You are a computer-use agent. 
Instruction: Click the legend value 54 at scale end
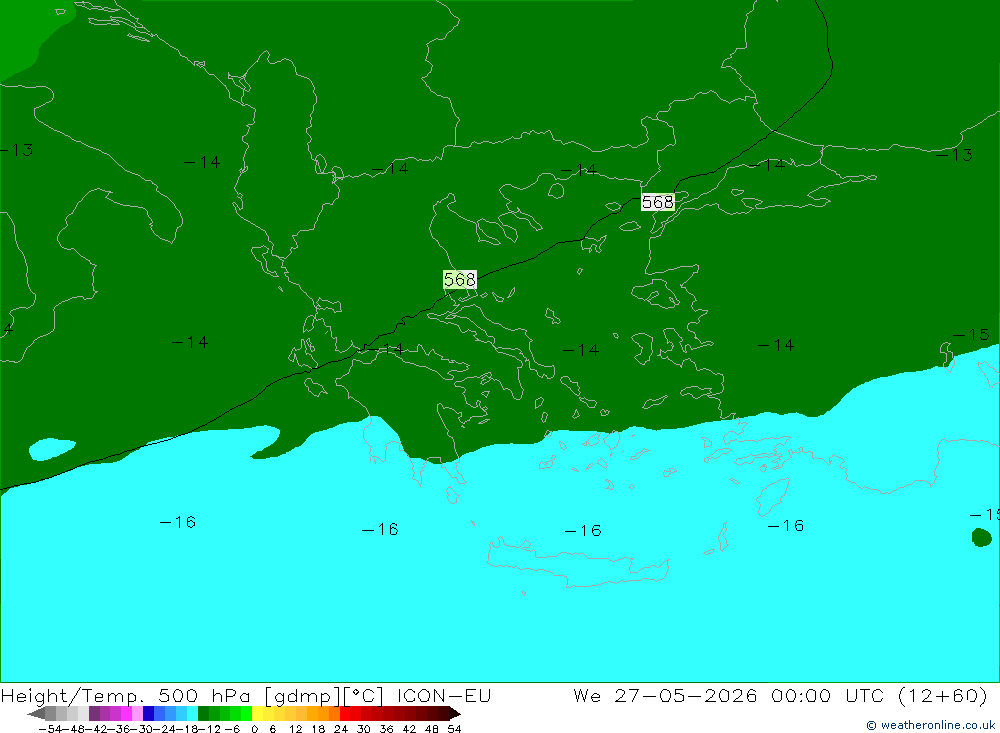[454, 729]
